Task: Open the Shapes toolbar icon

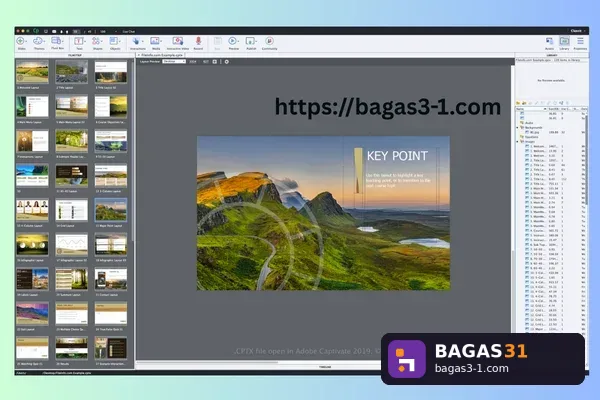Action: [x=96, y=41]
